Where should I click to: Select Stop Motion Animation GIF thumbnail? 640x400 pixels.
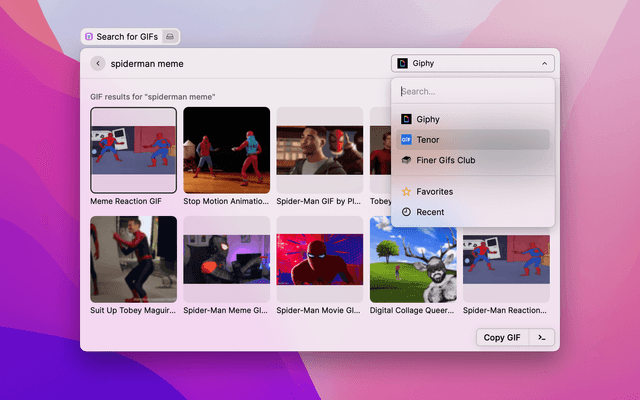(227, 150)
